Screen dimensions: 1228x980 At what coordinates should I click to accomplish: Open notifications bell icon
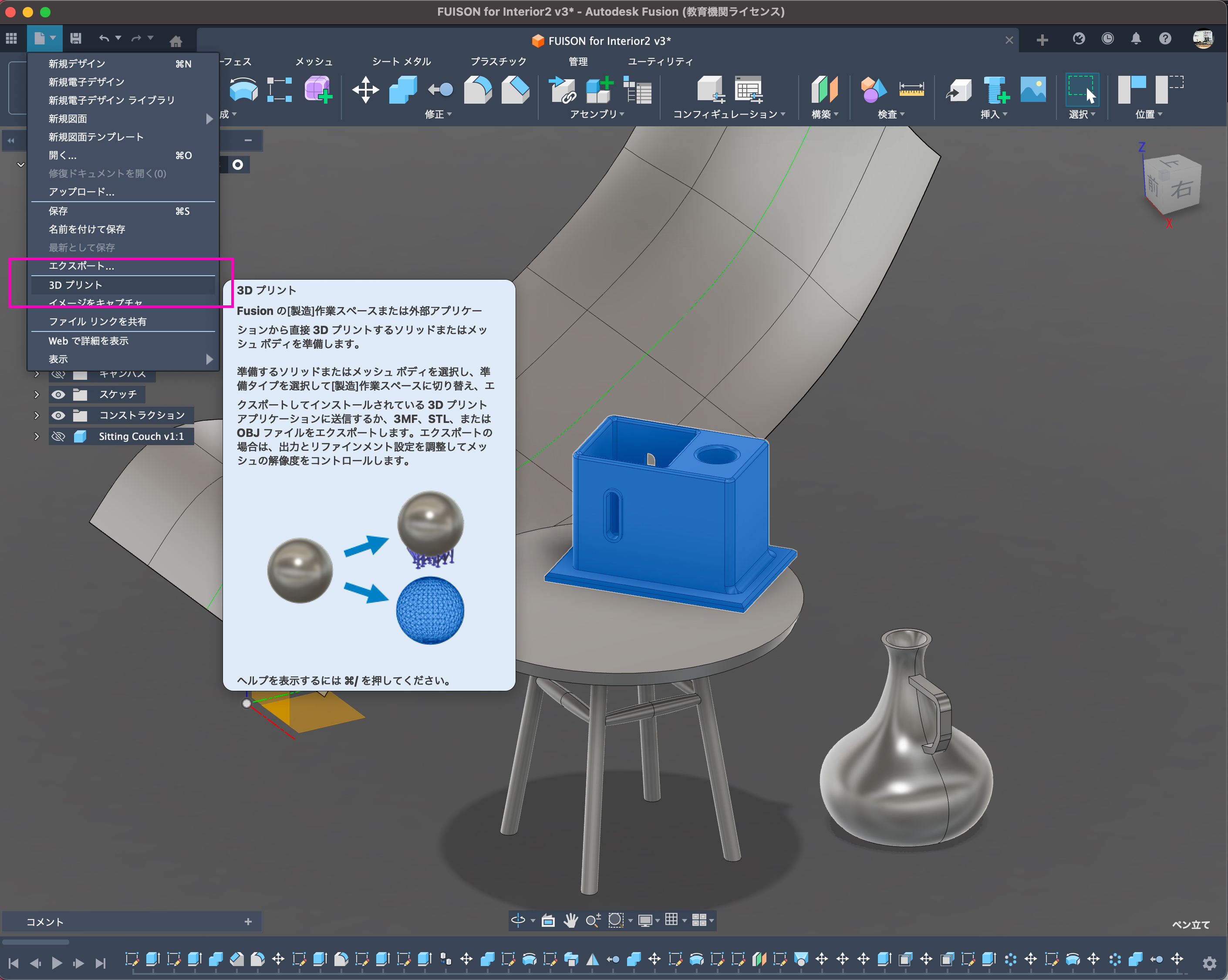(1136, 39)
